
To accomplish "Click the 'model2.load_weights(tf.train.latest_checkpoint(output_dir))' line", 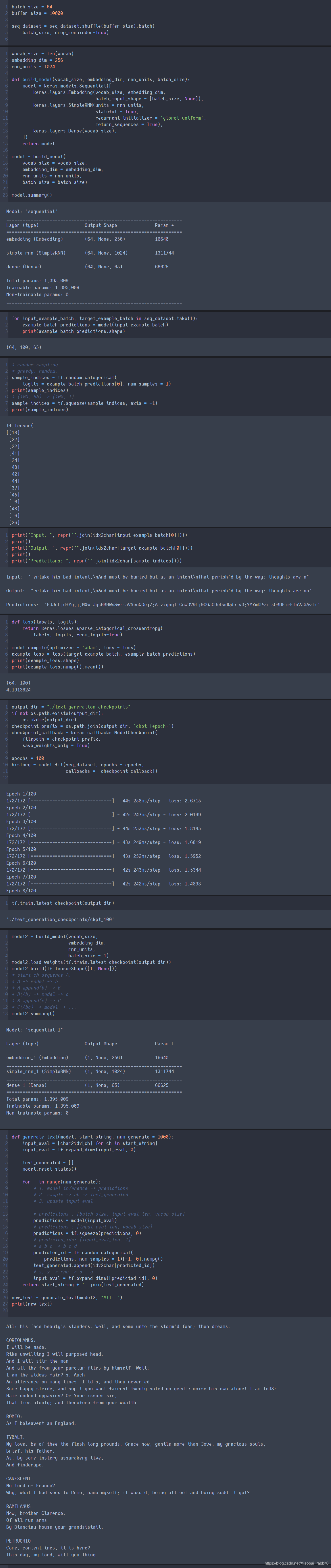I will point(91,962).
